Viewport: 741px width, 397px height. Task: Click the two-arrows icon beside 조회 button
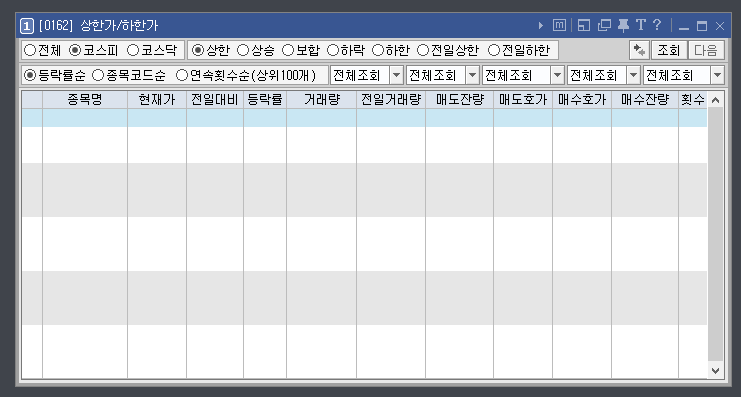(x=639, y=50)
